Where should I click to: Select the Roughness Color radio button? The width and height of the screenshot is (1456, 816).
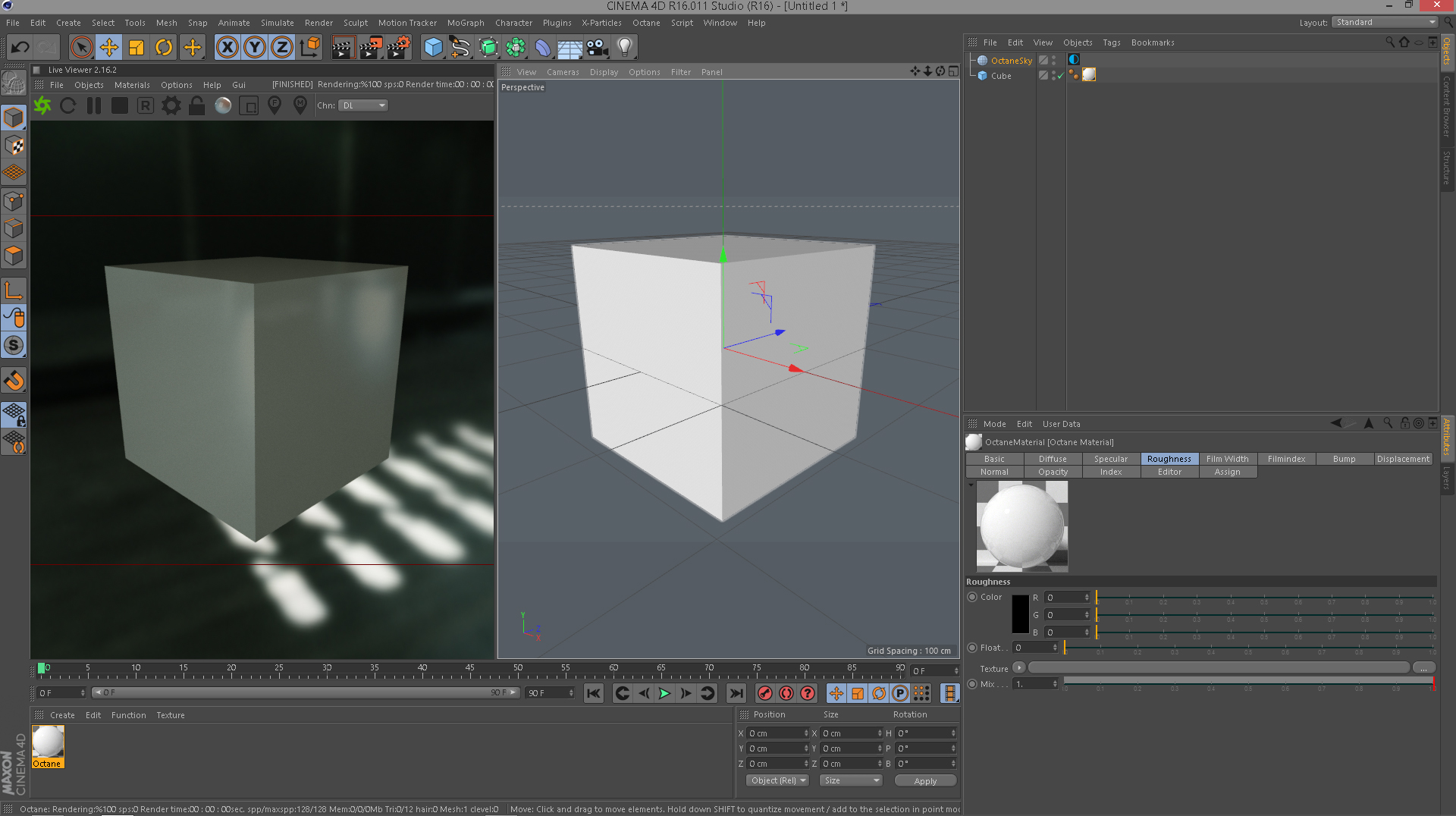click(x=972, y=597)
